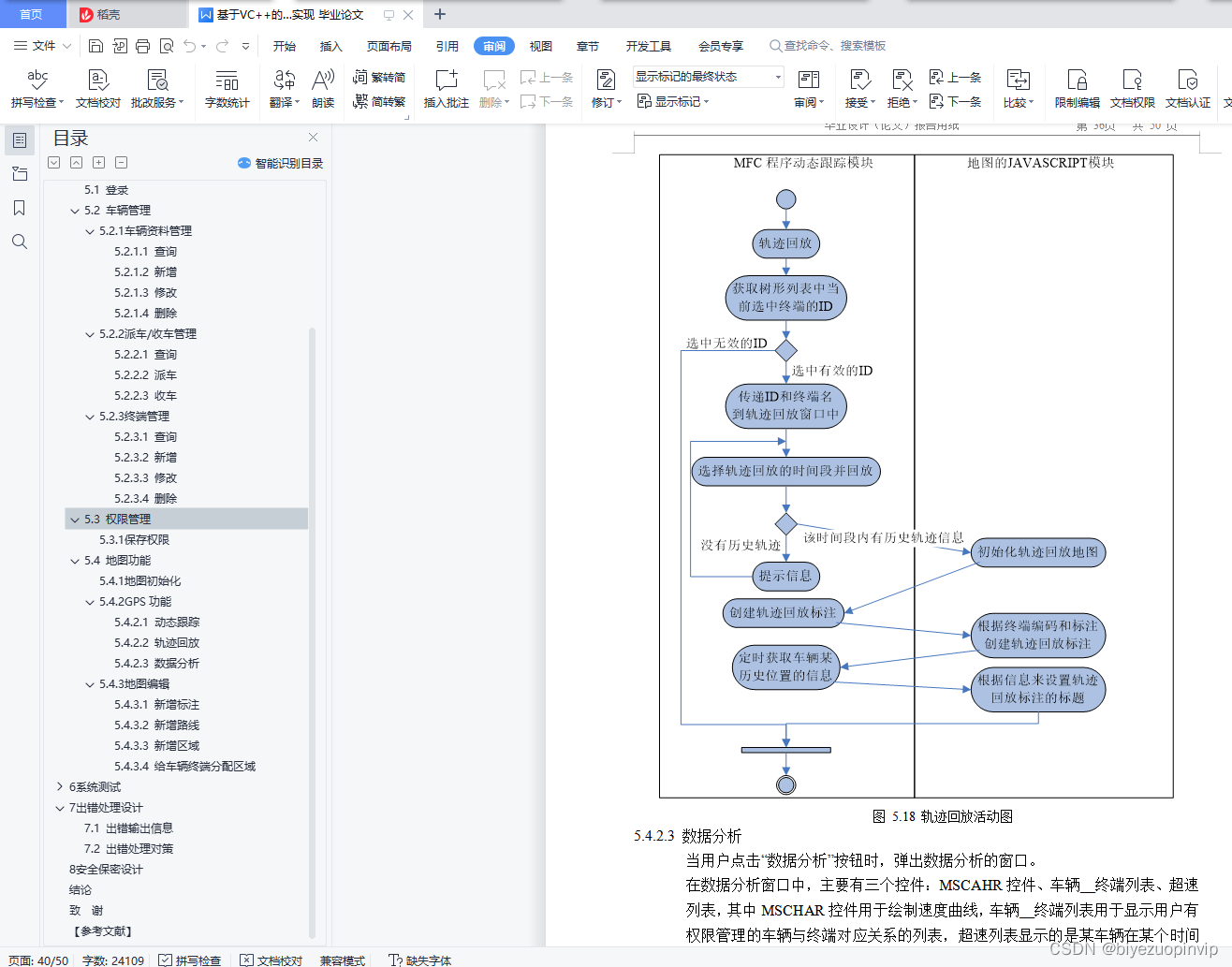Open the 文档校对 proofreading tool
This screenshot has width=1232, height=967.
(96, 88)
